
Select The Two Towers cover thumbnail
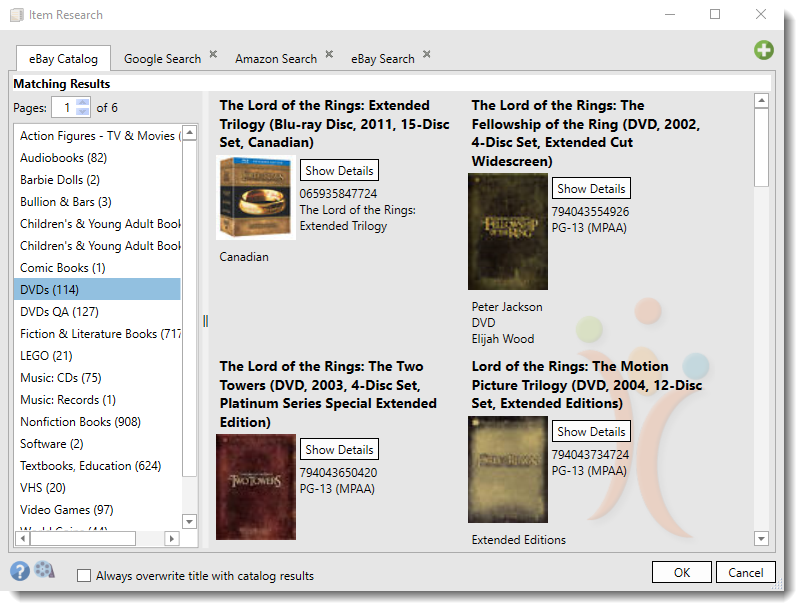256,487
